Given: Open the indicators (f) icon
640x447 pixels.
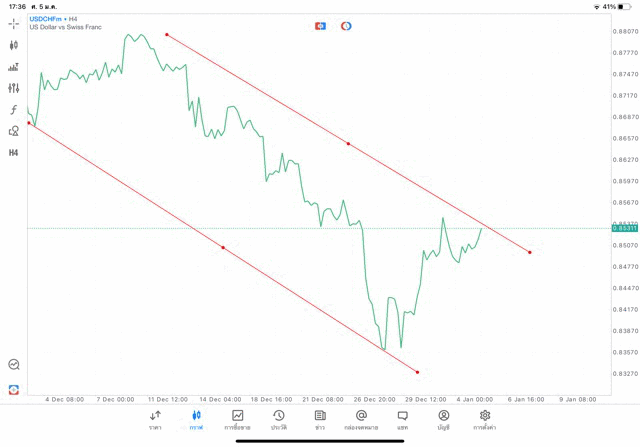Looking at the screenshot, I should [x=14, y=110].
